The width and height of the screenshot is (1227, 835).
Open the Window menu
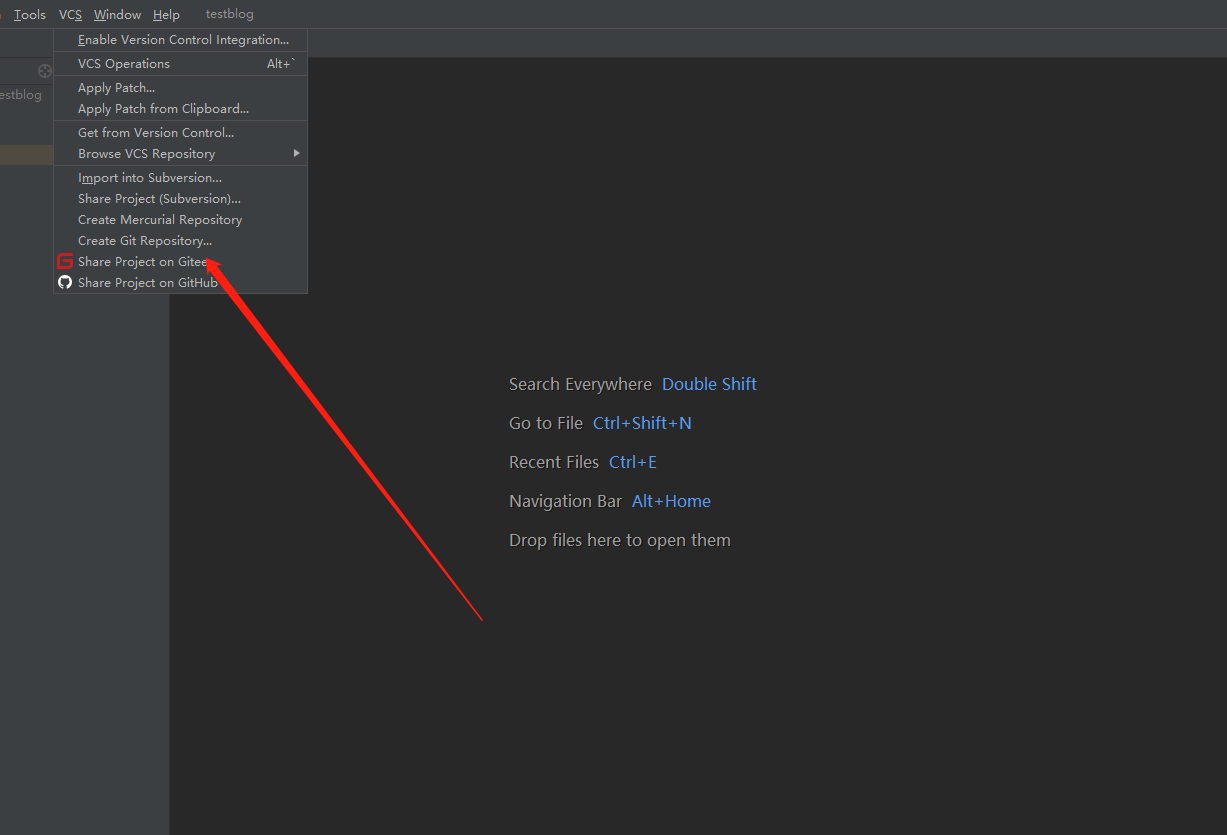click(117, 14)
